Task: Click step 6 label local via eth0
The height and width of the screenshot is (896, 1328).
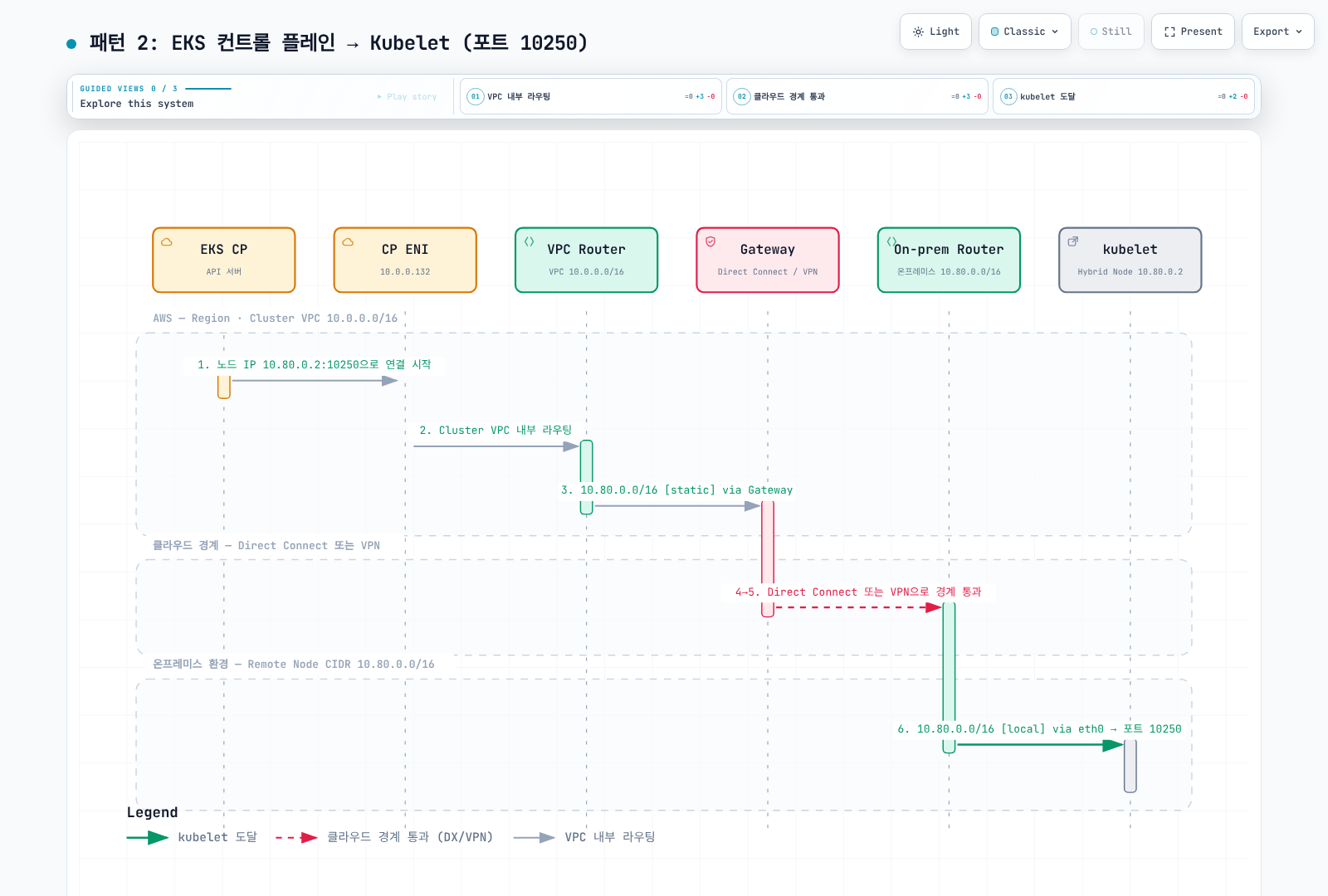Action: pyautogui.click(x=1039, y=729)
